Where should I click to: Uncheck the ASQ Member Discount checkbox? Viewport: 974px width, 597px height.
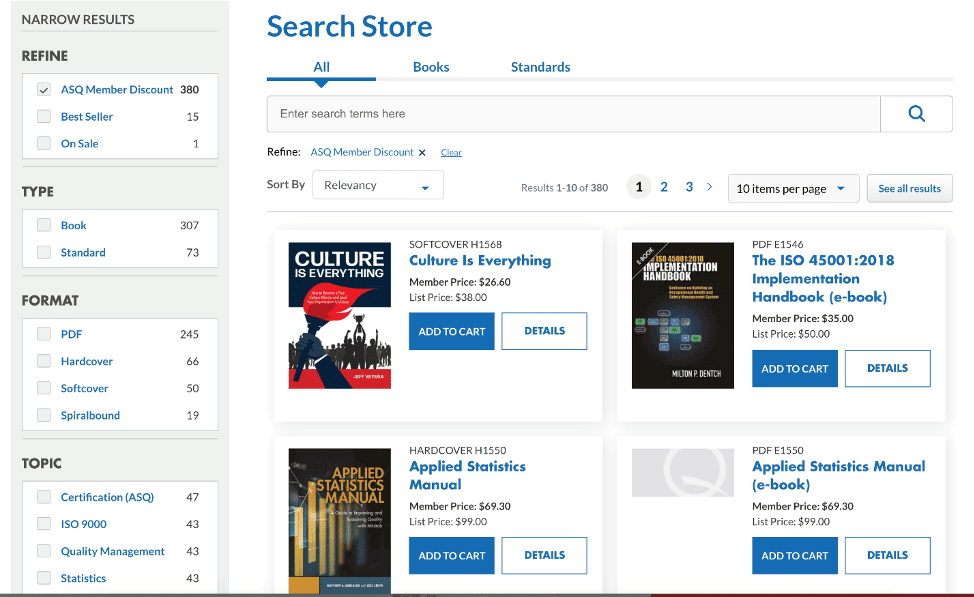point(43,89)
